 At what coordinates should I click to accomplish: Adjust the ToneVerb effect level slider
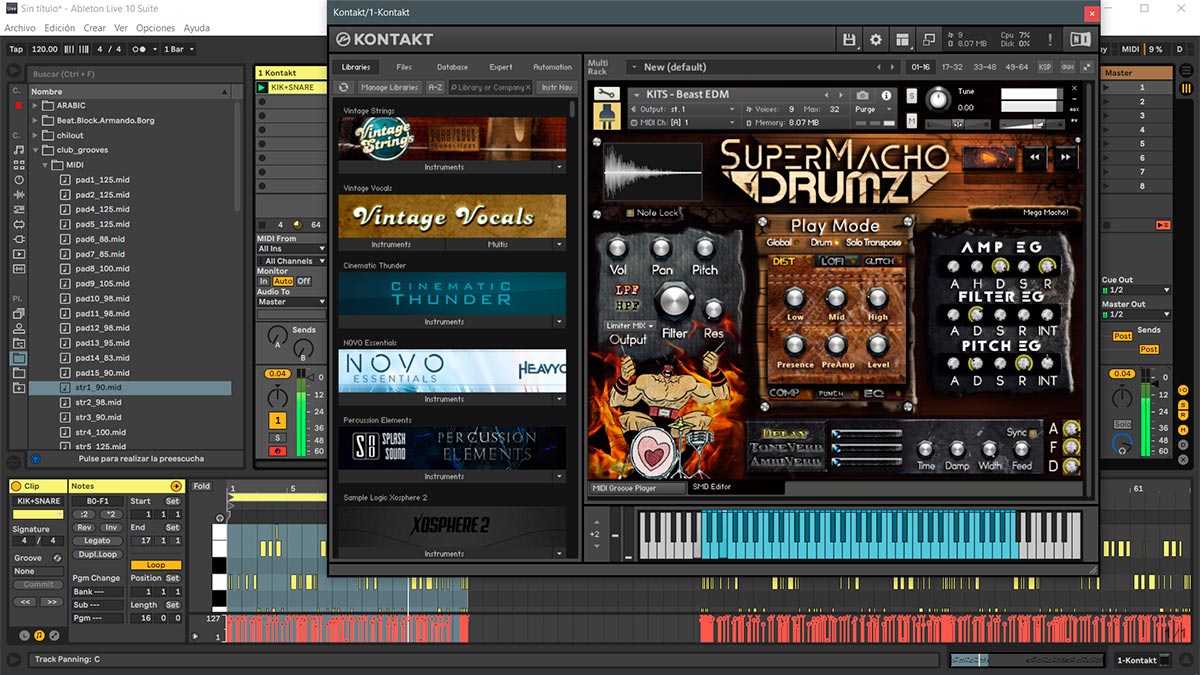click(868, 448)
